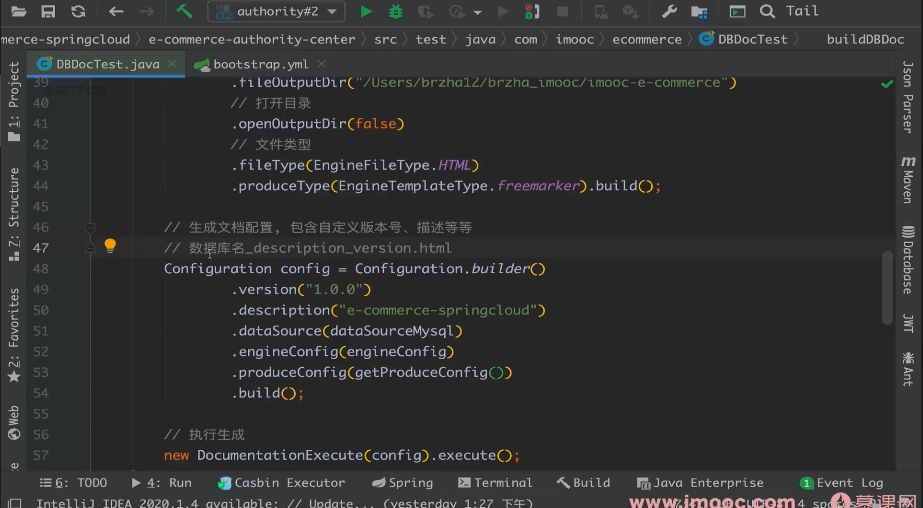Screen dimensions: 923x508
Task: Click the Synchronize refresh icon
Action: click(x=78, y=12)
